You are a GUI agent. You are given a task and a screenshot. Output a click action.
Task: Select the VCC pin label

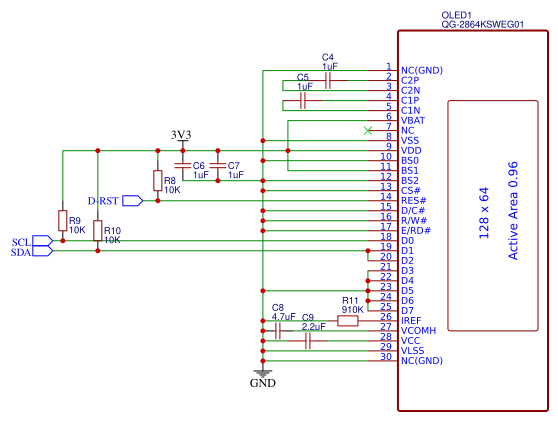pos(410,341)
